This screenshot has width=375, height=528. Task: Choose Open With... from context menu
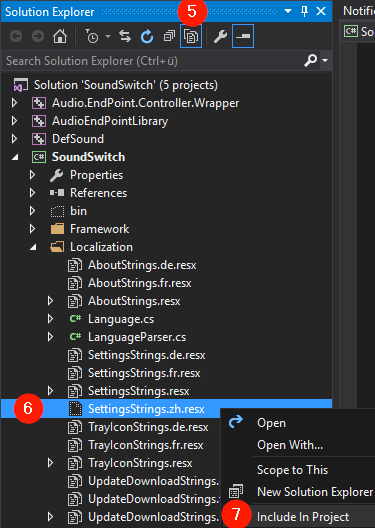pyautogui.click(x=290, y=445)
